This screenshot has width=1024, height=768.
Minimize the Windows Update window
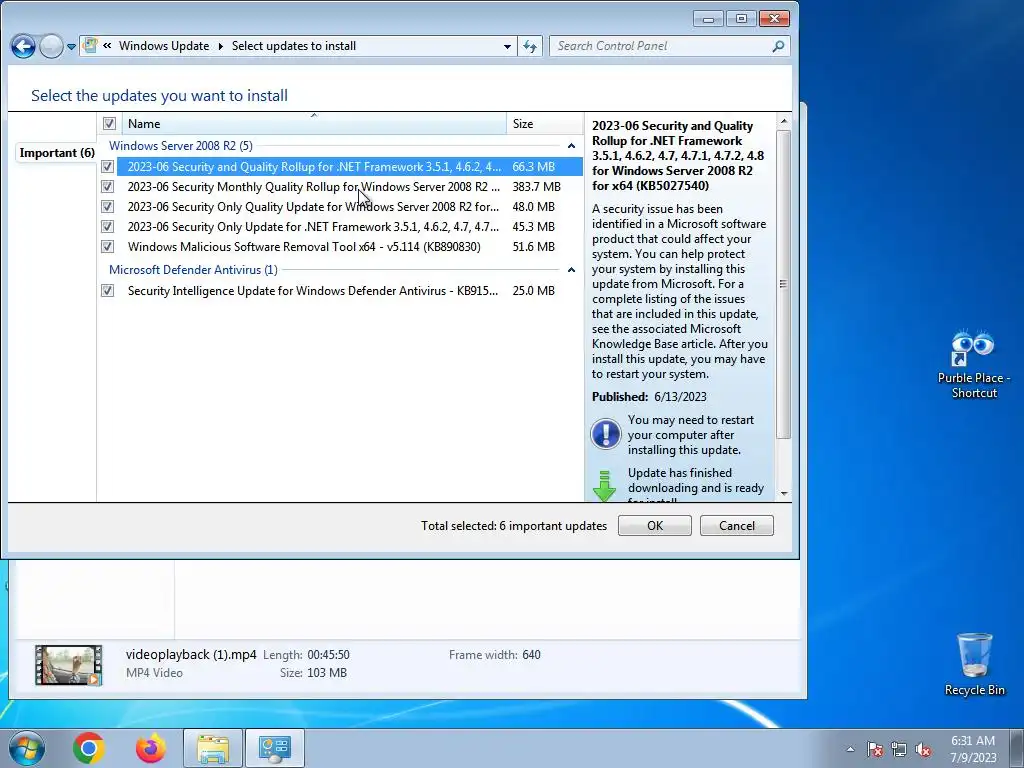point(708,19)
